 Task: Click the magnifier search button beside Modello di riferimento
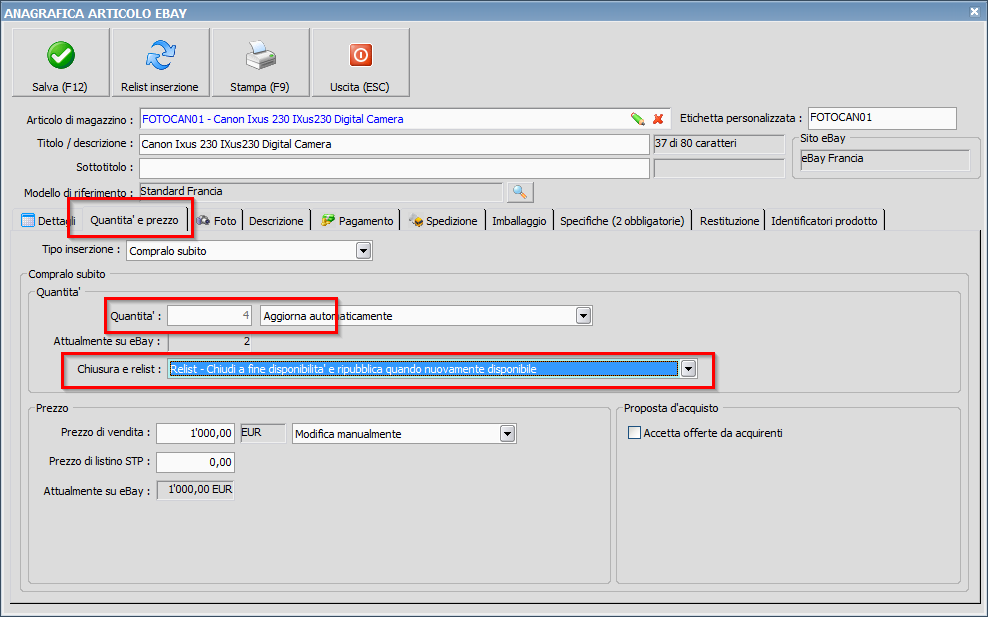pyautogui.click(x=520, y=192)
